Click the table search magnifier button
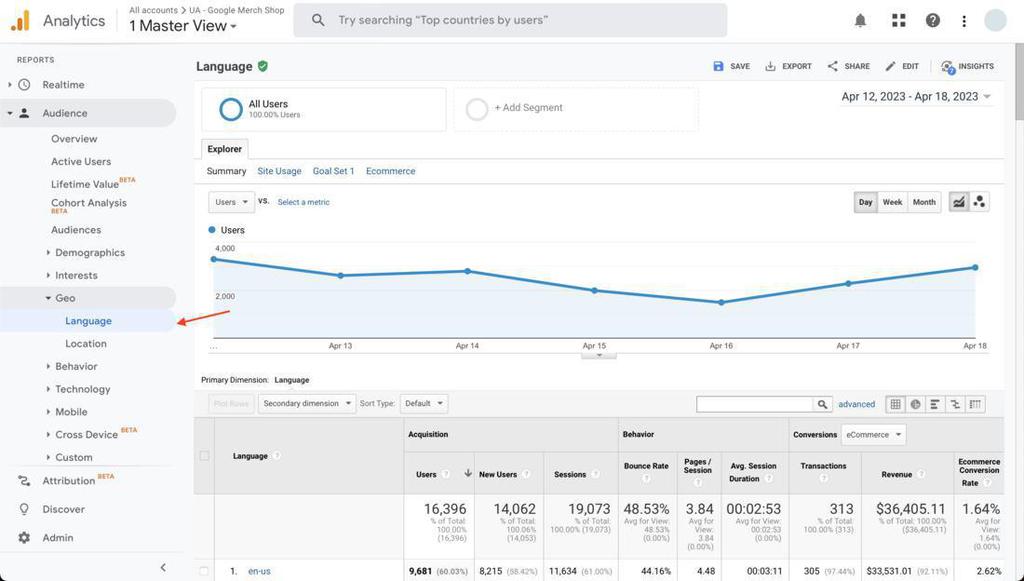 [x=823, y=404]
